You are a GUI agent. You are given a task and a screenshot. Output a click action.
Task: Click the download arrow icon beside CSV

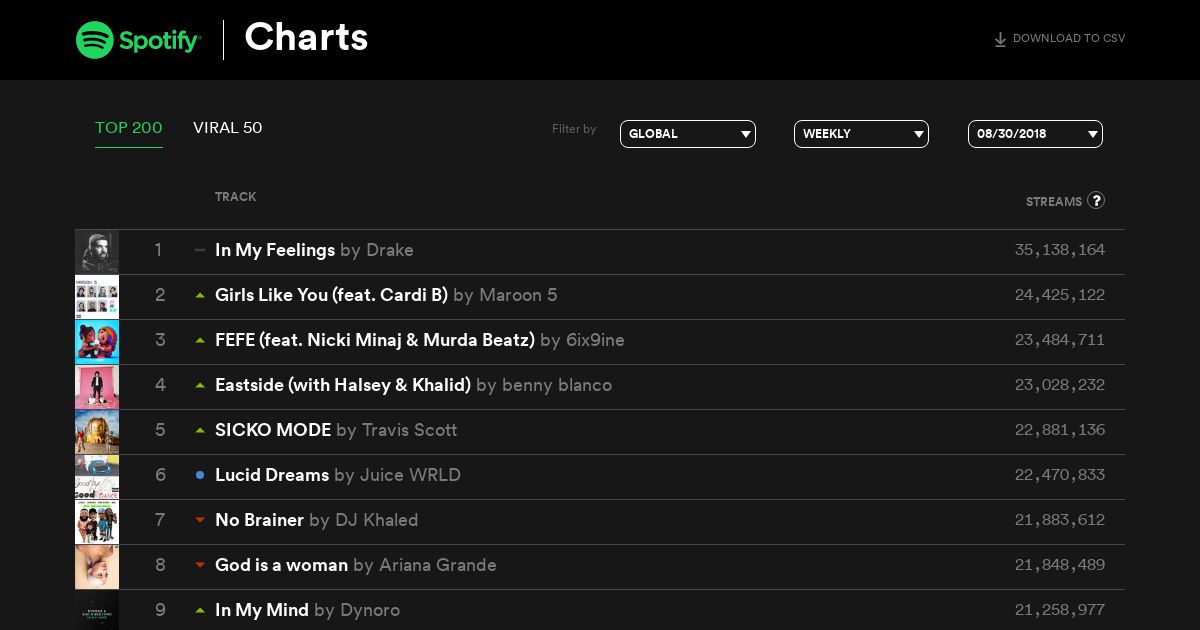coord(1000,40)
